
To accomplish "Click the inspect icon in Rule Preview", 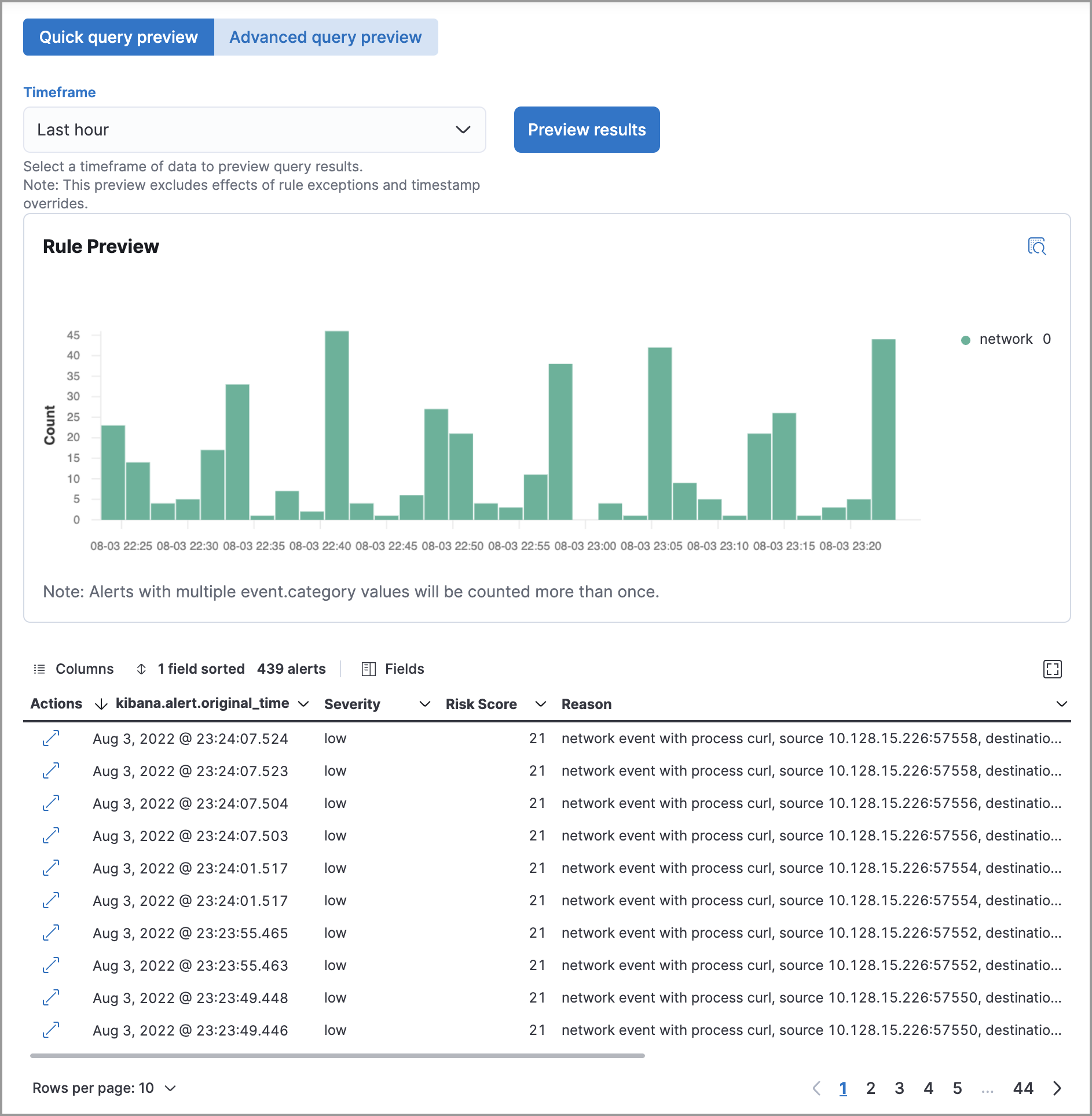I will (x=1036, y=246).
